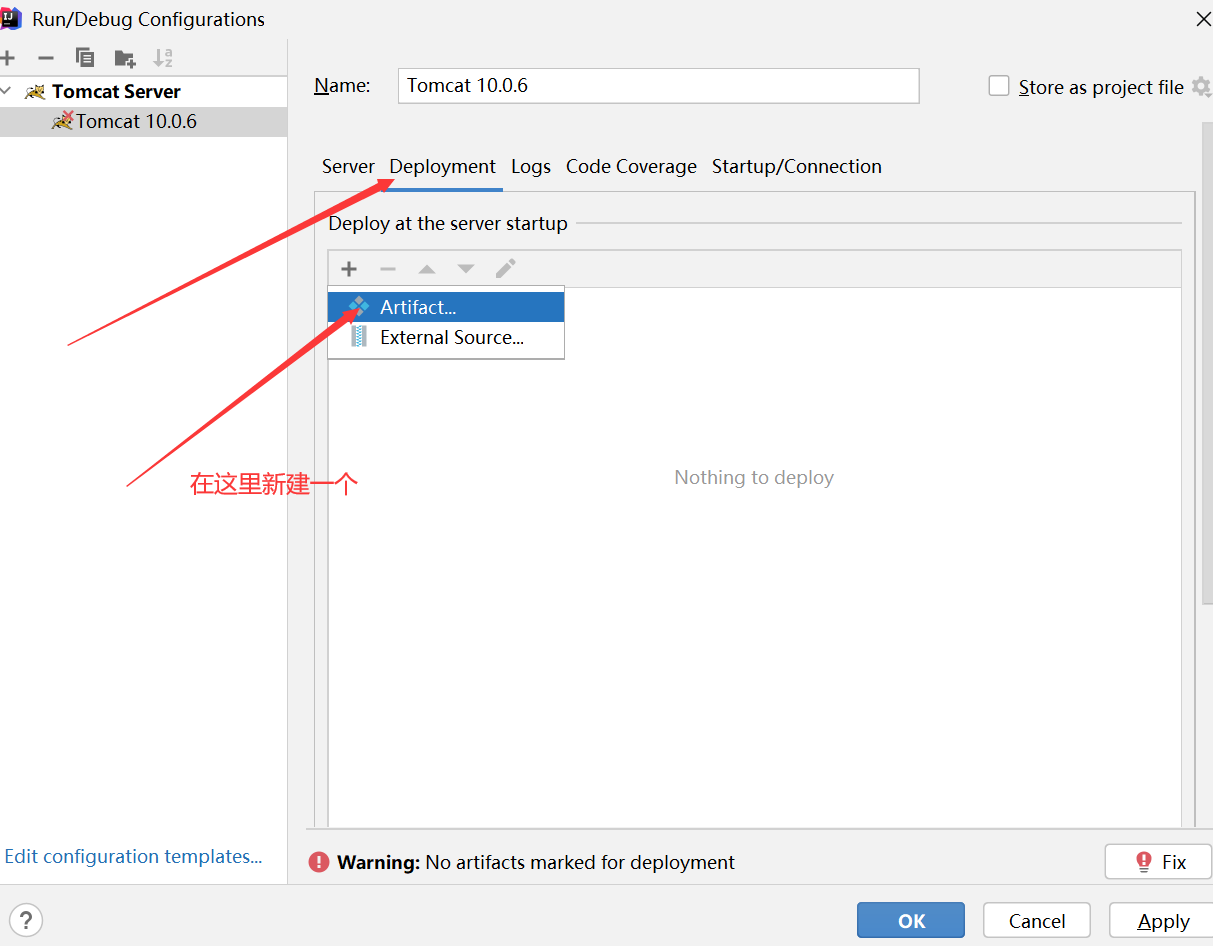Screen dimensions: 1213x946
Task: Open help with question mark button
Action: (x=26, y=920)
